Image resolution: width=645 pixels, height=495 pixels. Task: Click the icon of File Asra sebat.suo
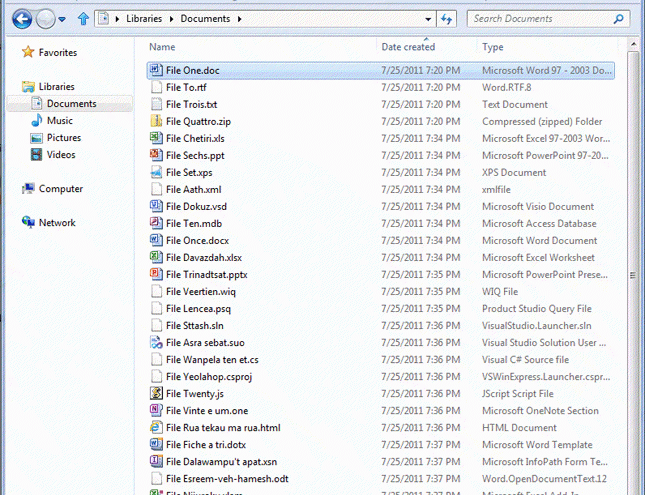156,342
